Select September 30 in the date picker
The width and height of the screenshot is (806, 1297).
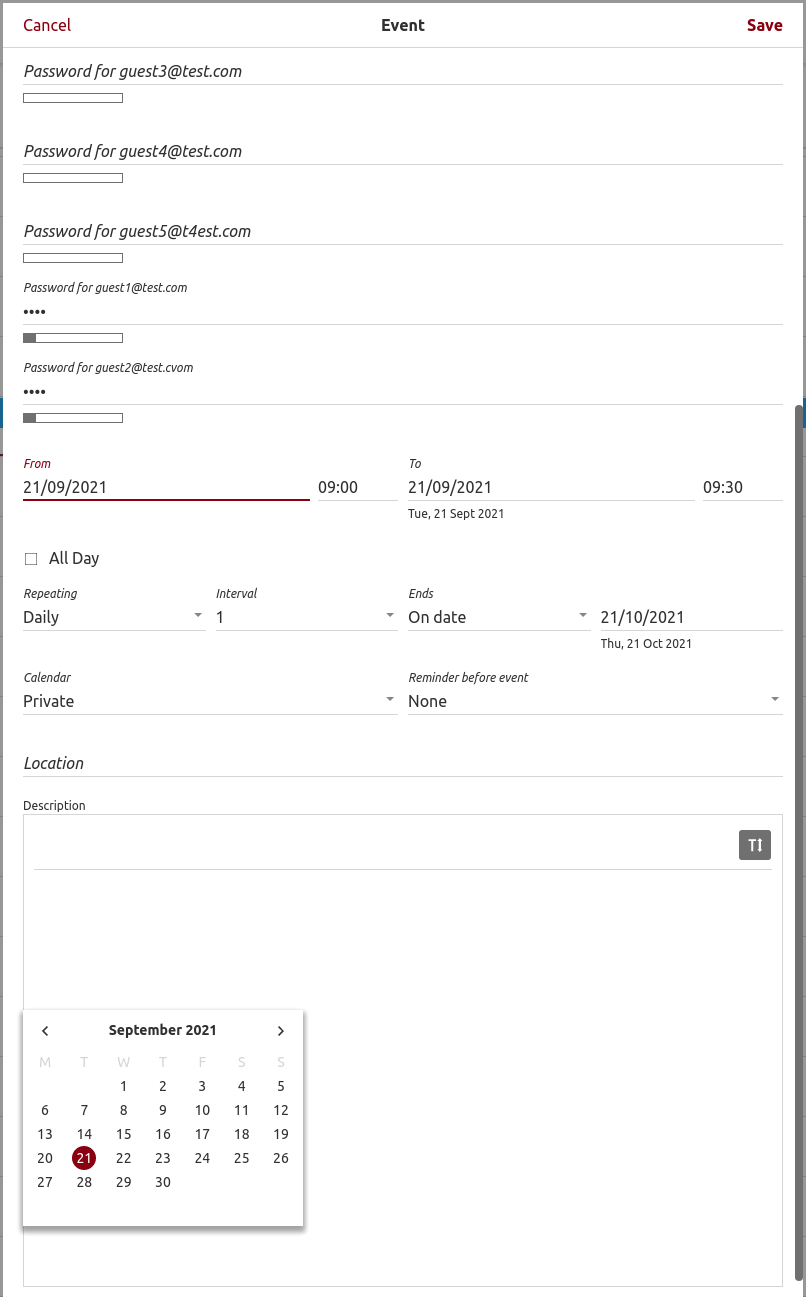pyautogui.click(x=162, y=1182)
